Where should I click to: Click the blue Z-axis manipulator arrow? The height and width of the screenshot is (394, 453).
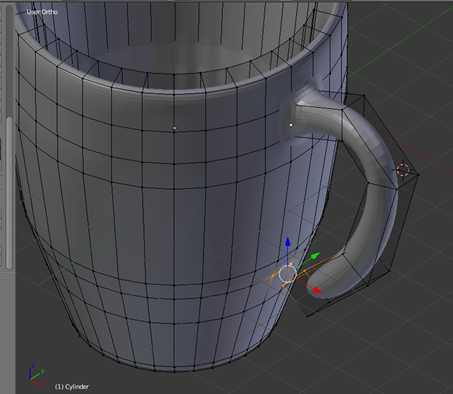[288, 243]
